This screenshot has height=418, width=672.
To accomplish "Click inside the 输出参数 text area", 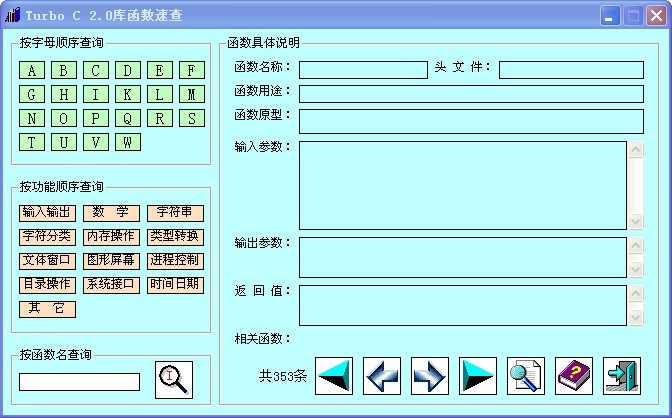I will tap(463, 257).
